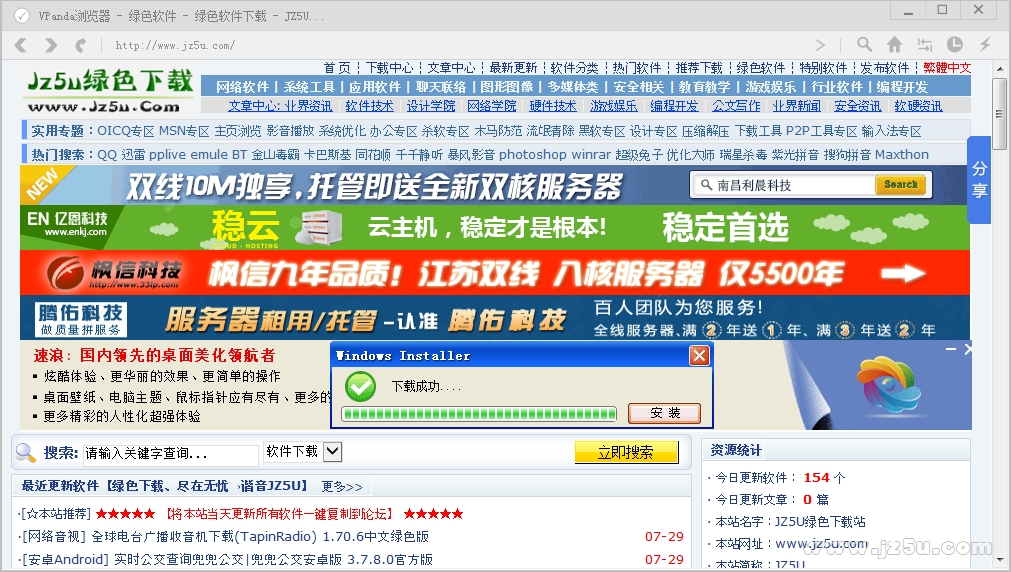Click the vertical scrollbar down arrow

coord(999,560)
